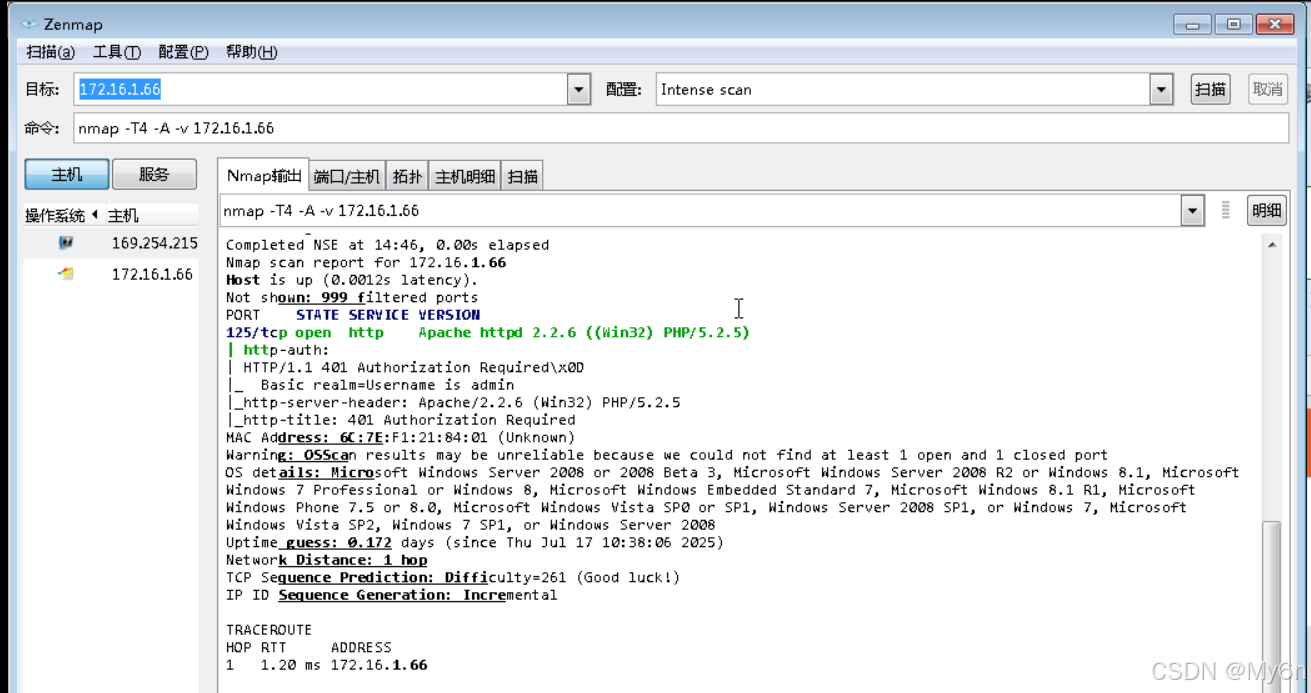Viewport: 1311px width, 693px height.
Task: Click the TRACEROUTE heading in output
Action: pos(269,630)
